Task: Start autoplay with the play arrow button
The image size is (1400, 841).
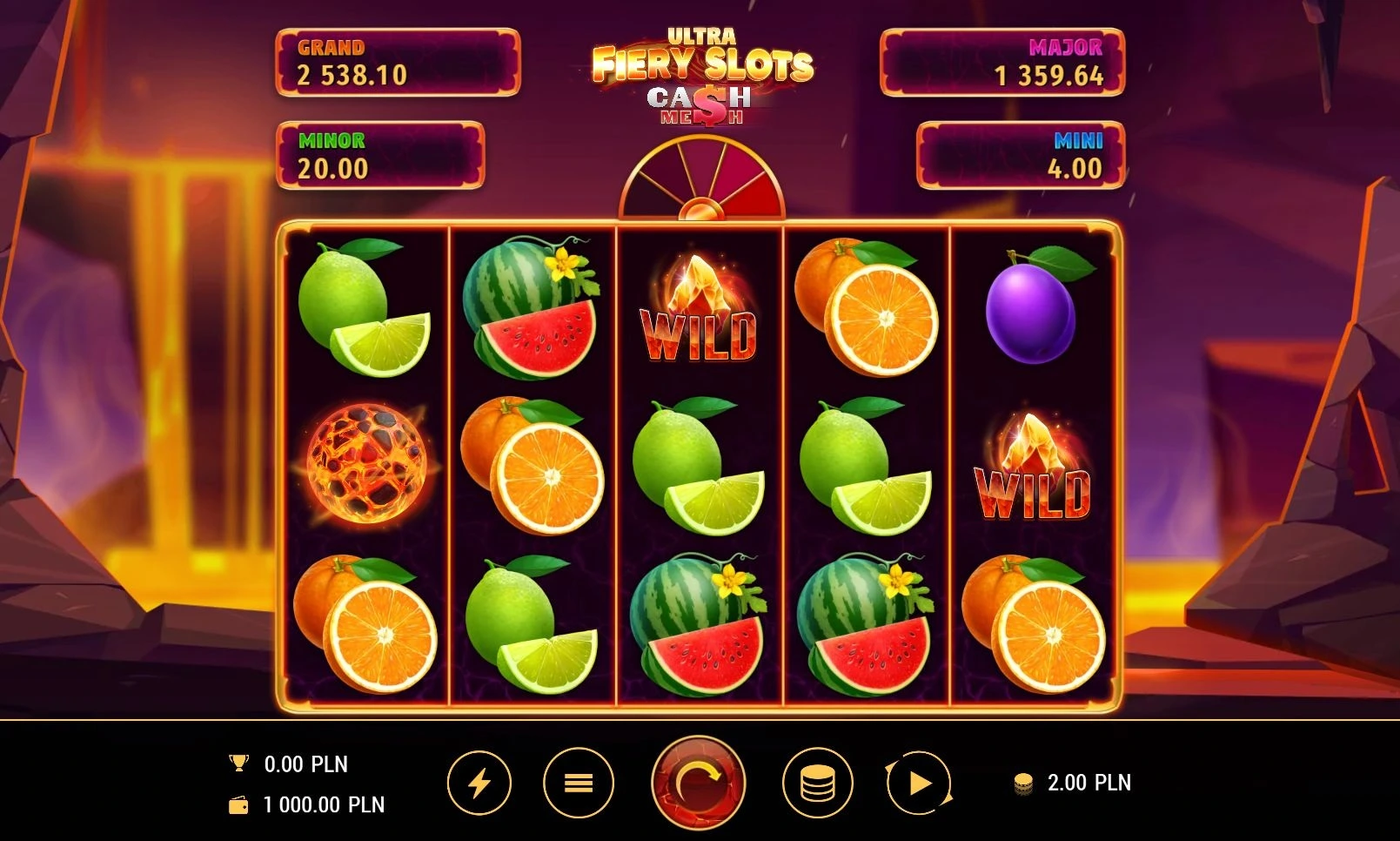Action: tap(919, 784)
